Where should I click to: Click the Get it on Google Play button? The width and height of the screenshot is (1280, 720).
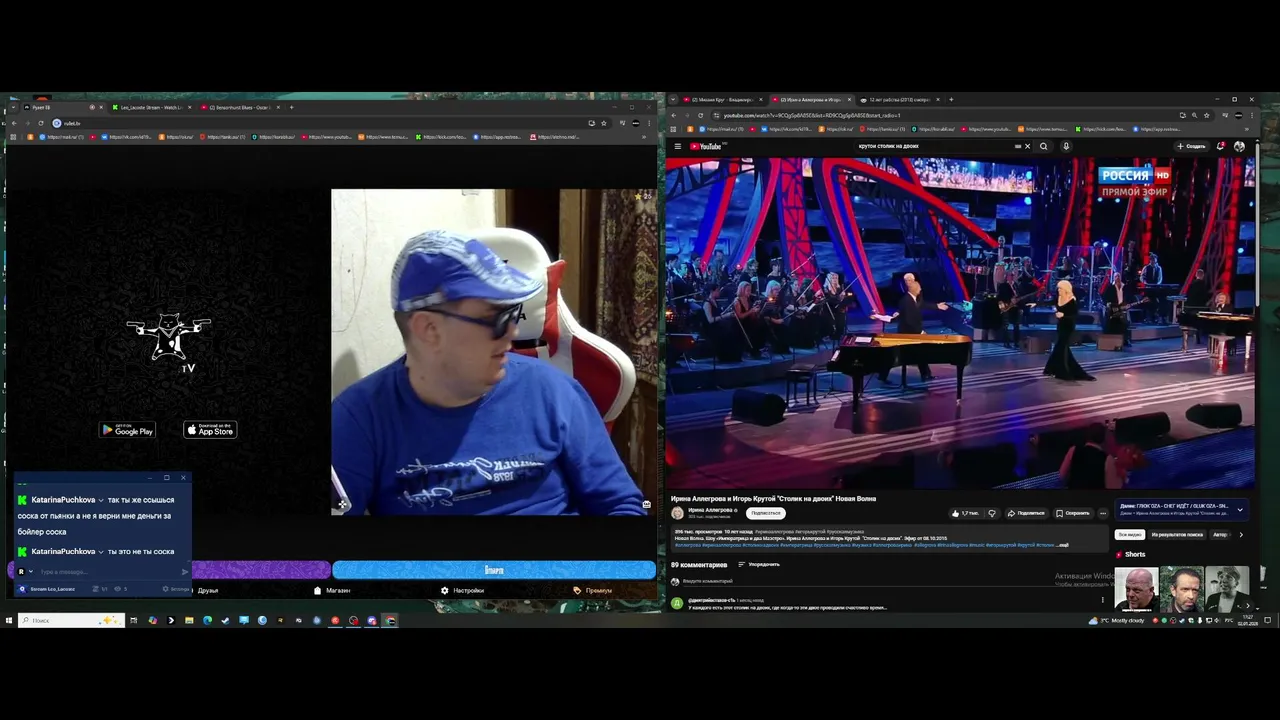pos(127,430)
